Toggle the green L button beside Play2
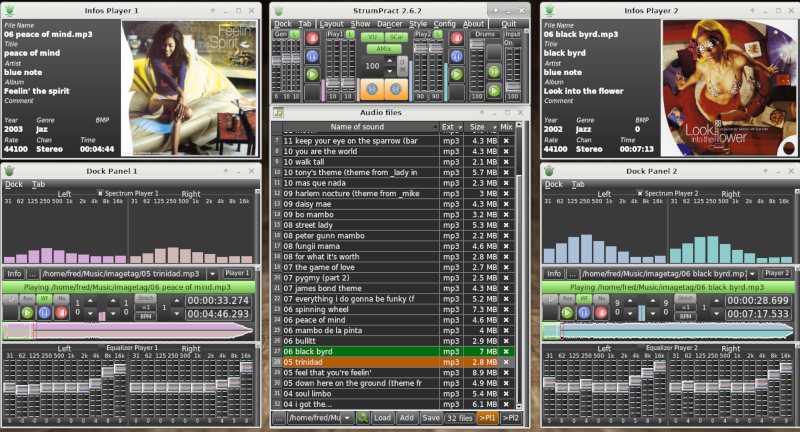 click(x=438, y=34)
